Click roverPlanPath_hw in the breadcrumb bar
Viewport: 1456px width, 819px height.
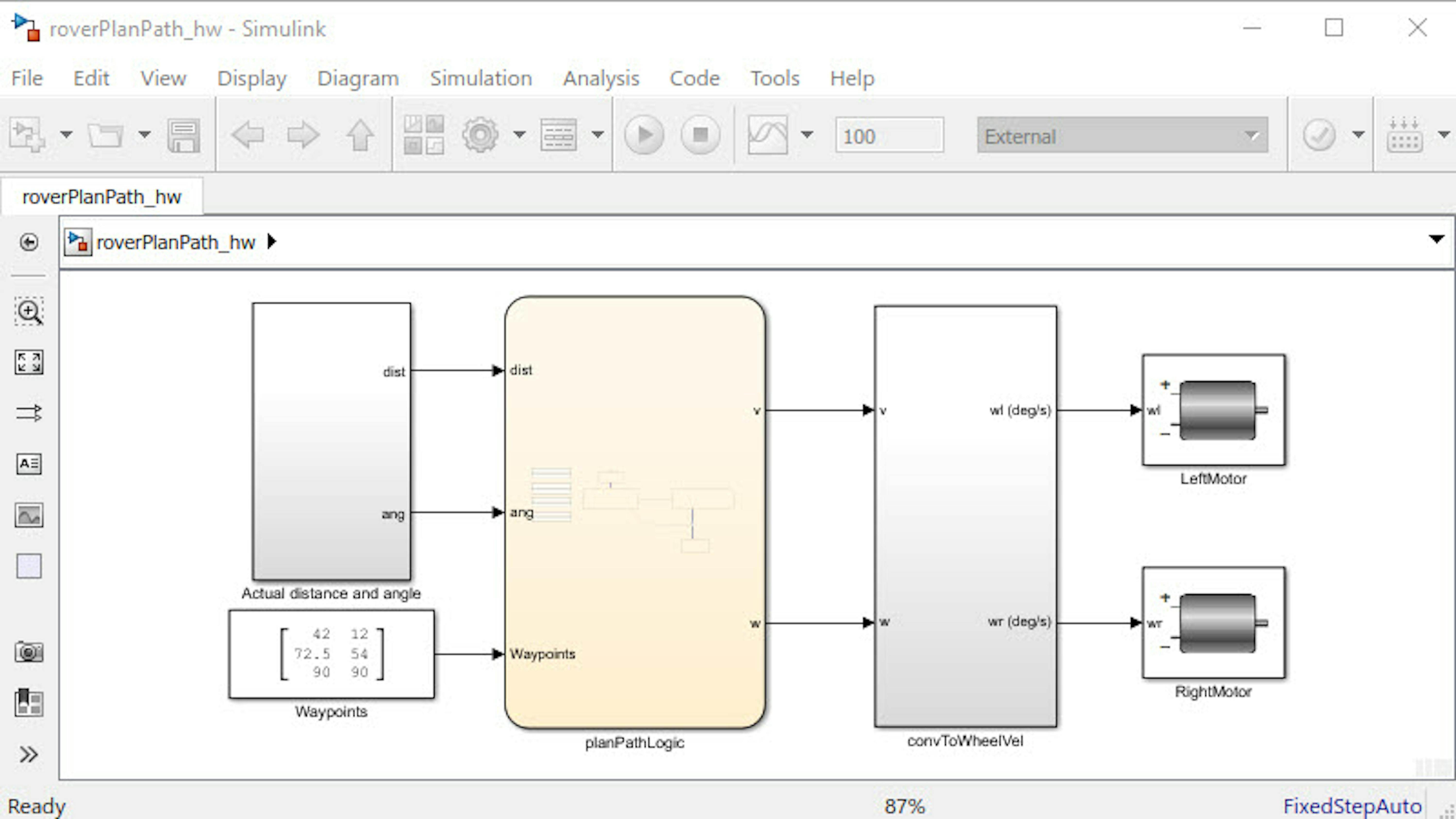coord(176,242)
